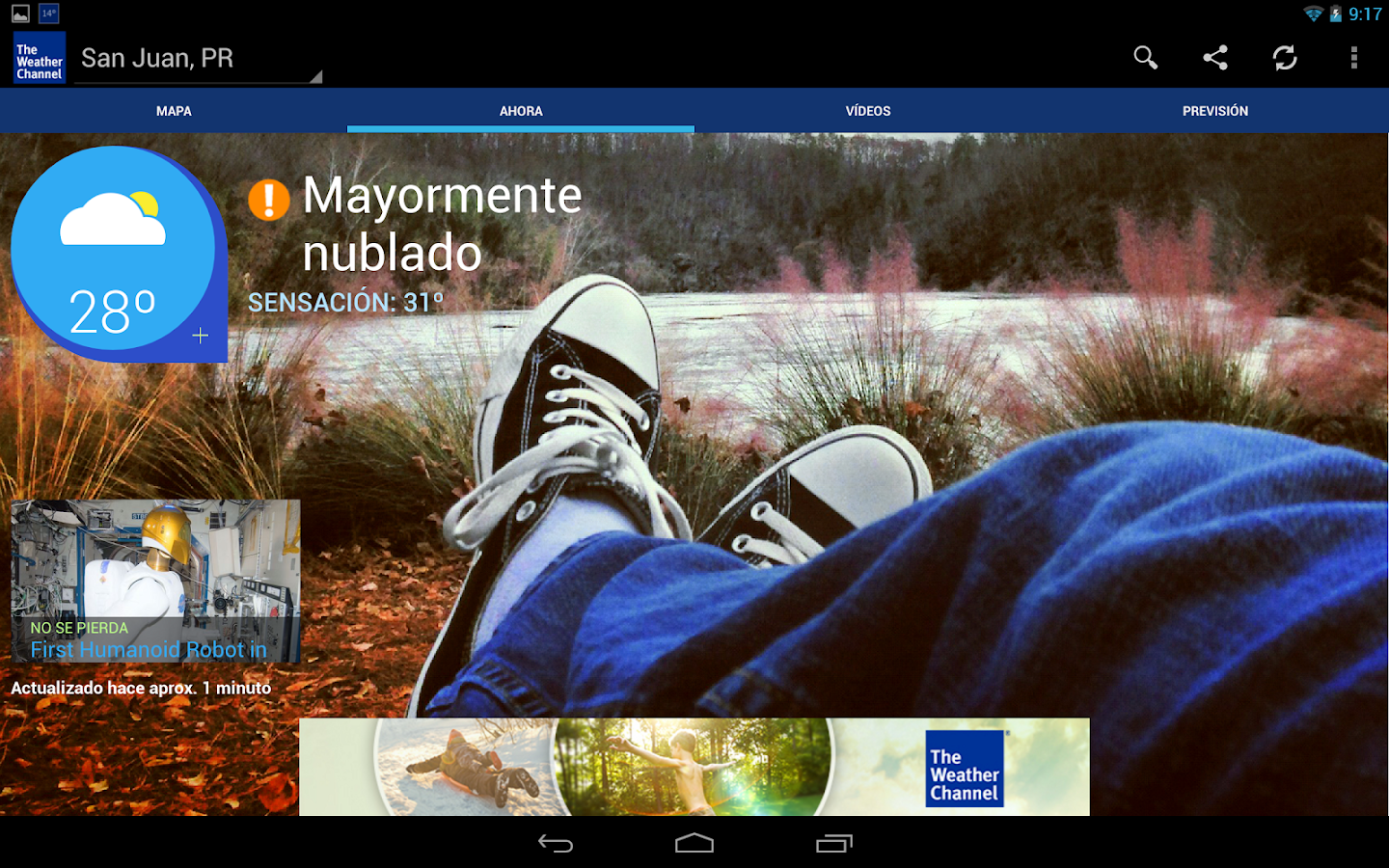
Task: Open The Weather Channel app logo
Action: pos(40,58)
